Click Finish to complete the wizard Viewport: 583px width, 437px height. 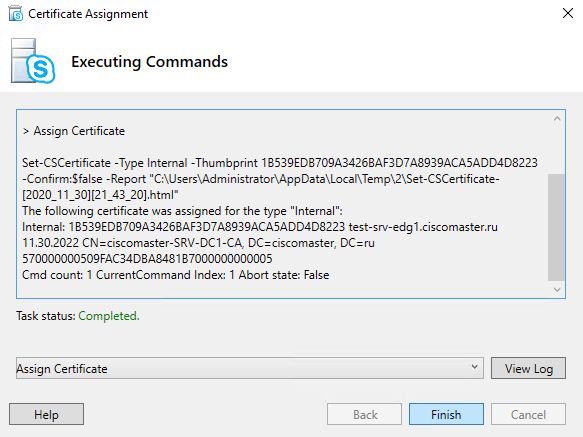(x=446, y=414)
